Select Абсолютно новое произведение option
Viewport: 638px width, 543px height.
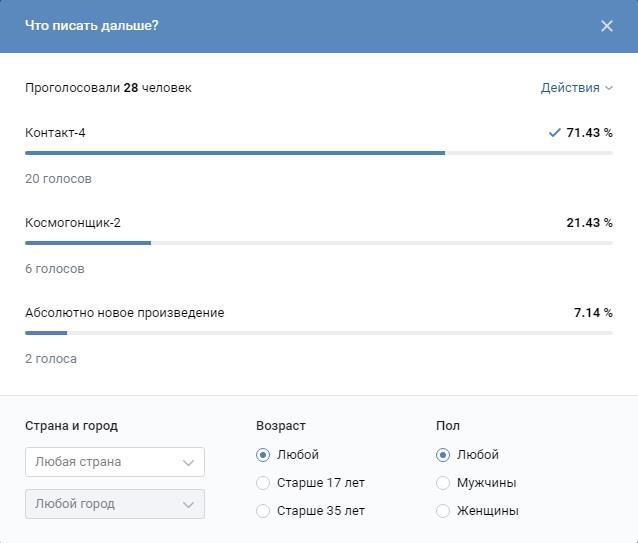tap(124, 313)
